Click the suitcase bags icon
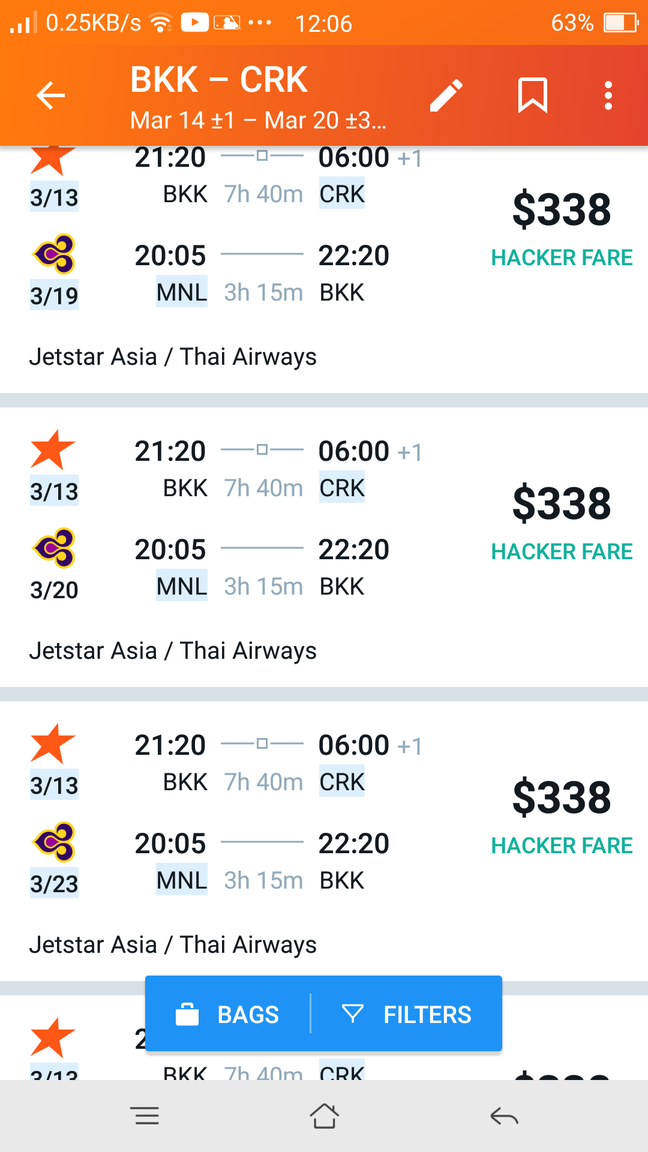The height and width of the screenshot is (1152, 648). click(x=187, y=1015)
